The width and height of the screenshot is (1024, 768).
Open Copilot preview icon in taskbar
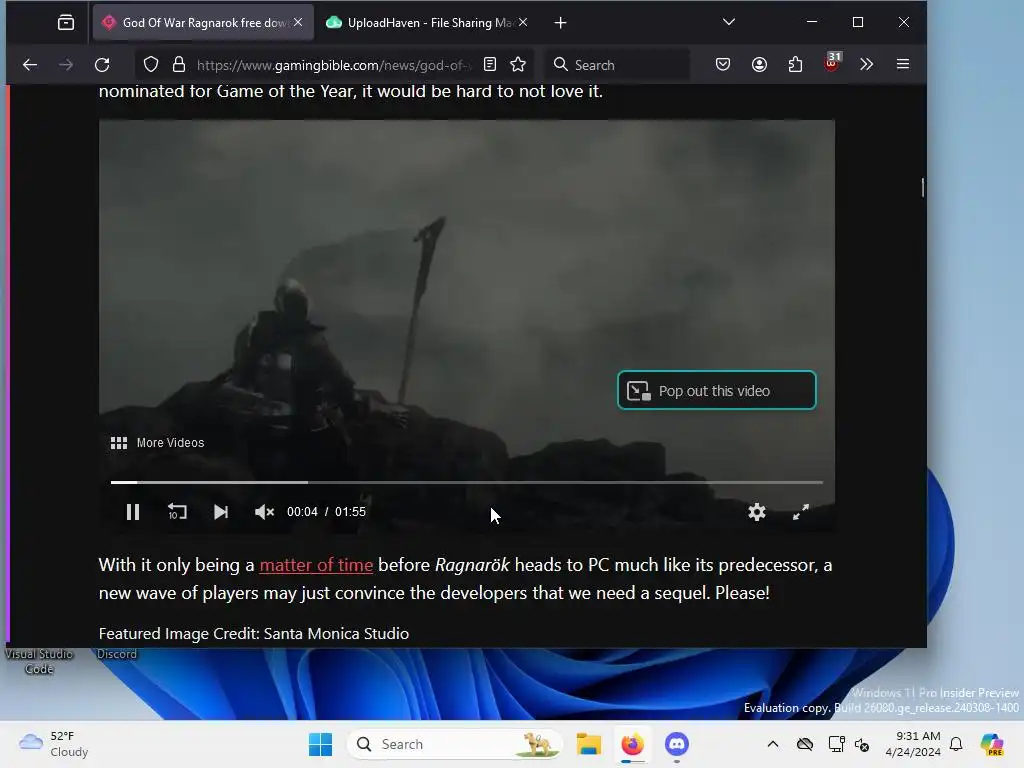coord(991,744)
